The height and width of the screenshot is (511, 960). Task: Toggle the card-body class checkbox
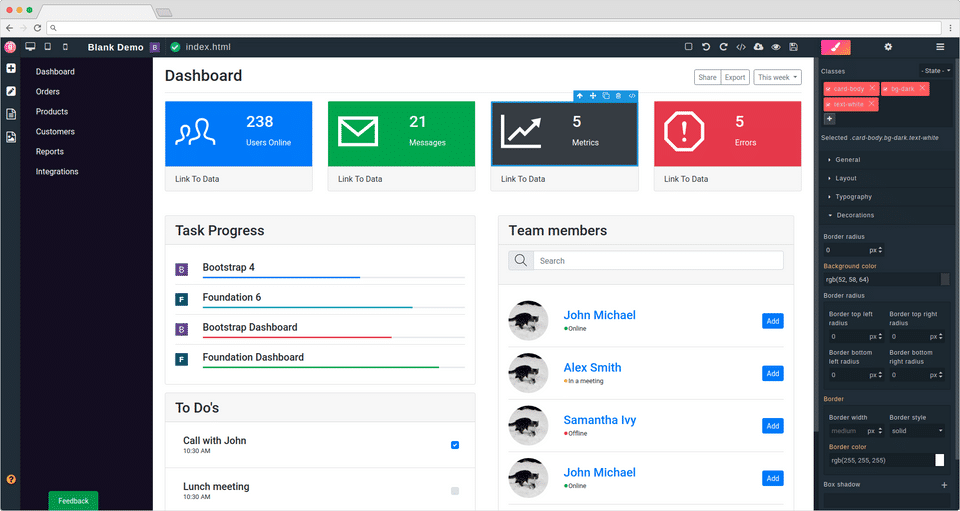[x=828, y=89]
